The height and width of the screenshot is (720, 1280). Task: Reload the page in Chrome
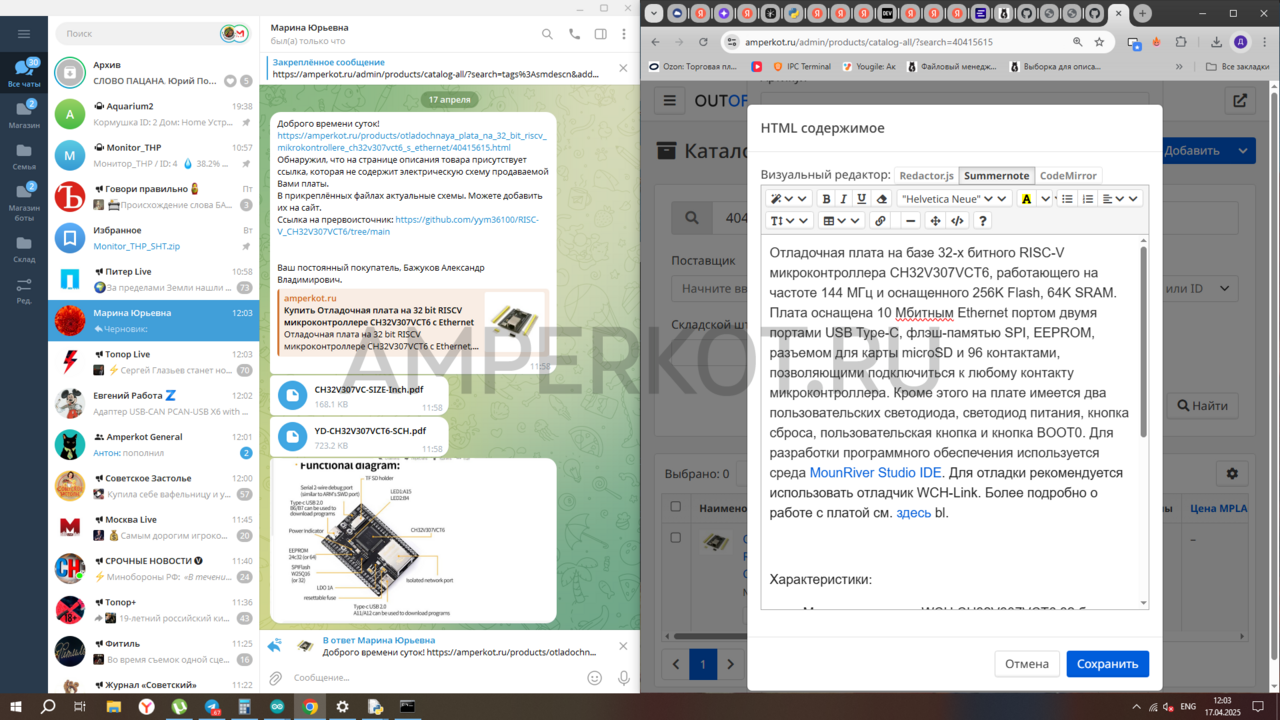(704, 42)
